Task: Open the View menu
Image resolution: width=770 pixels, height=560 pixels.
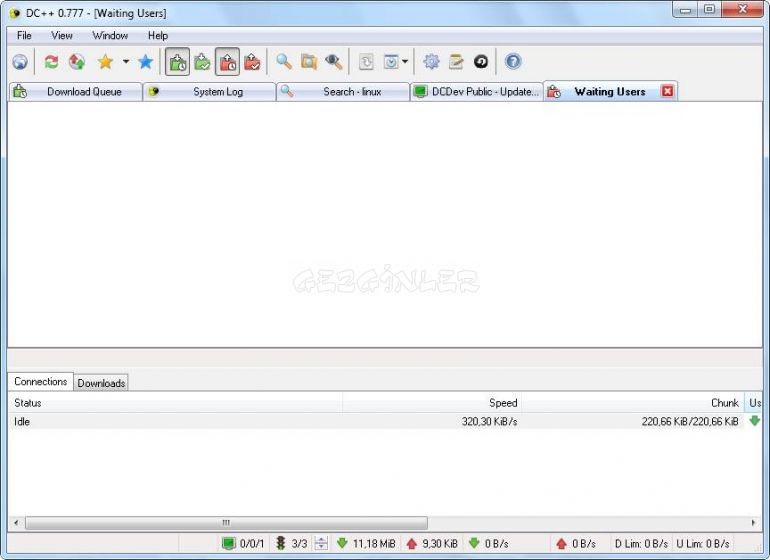Action: tap(62, 35)
